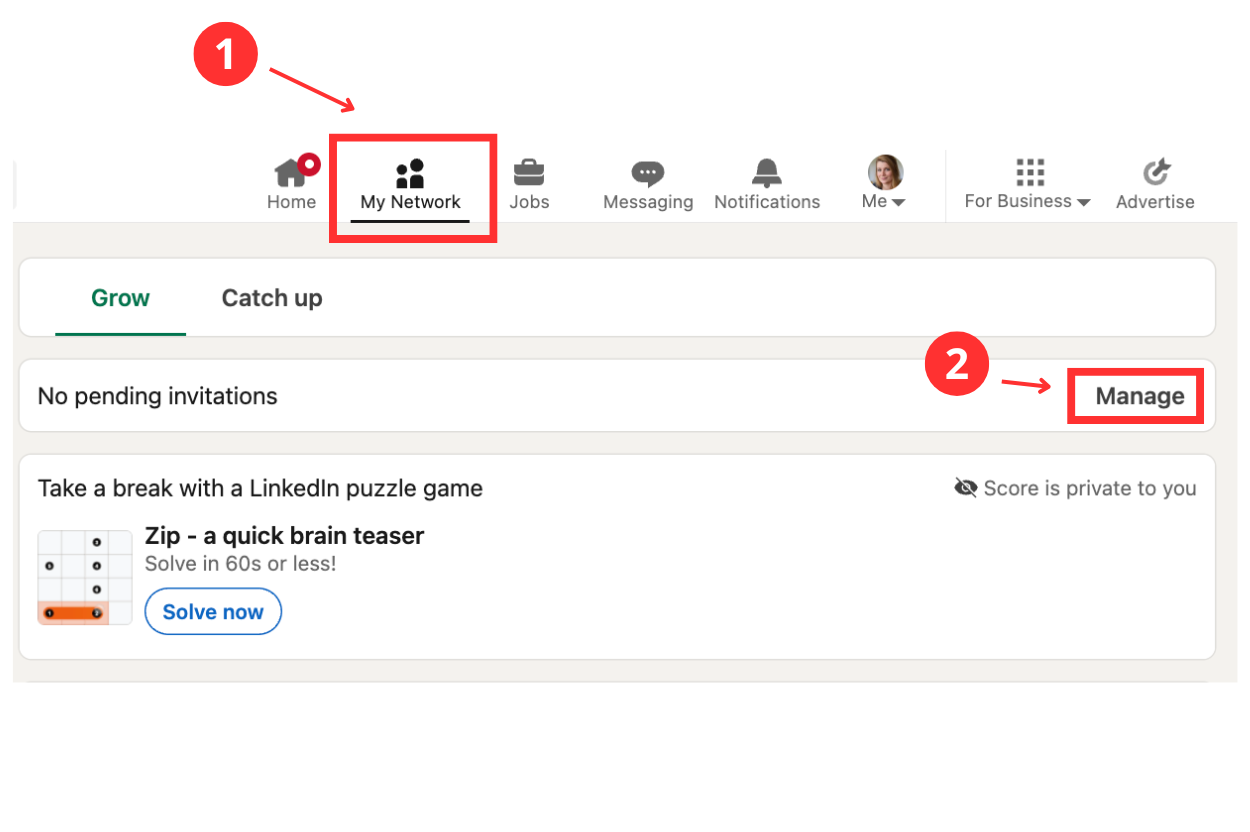Click the For Business grid icon

point(1029,172)
